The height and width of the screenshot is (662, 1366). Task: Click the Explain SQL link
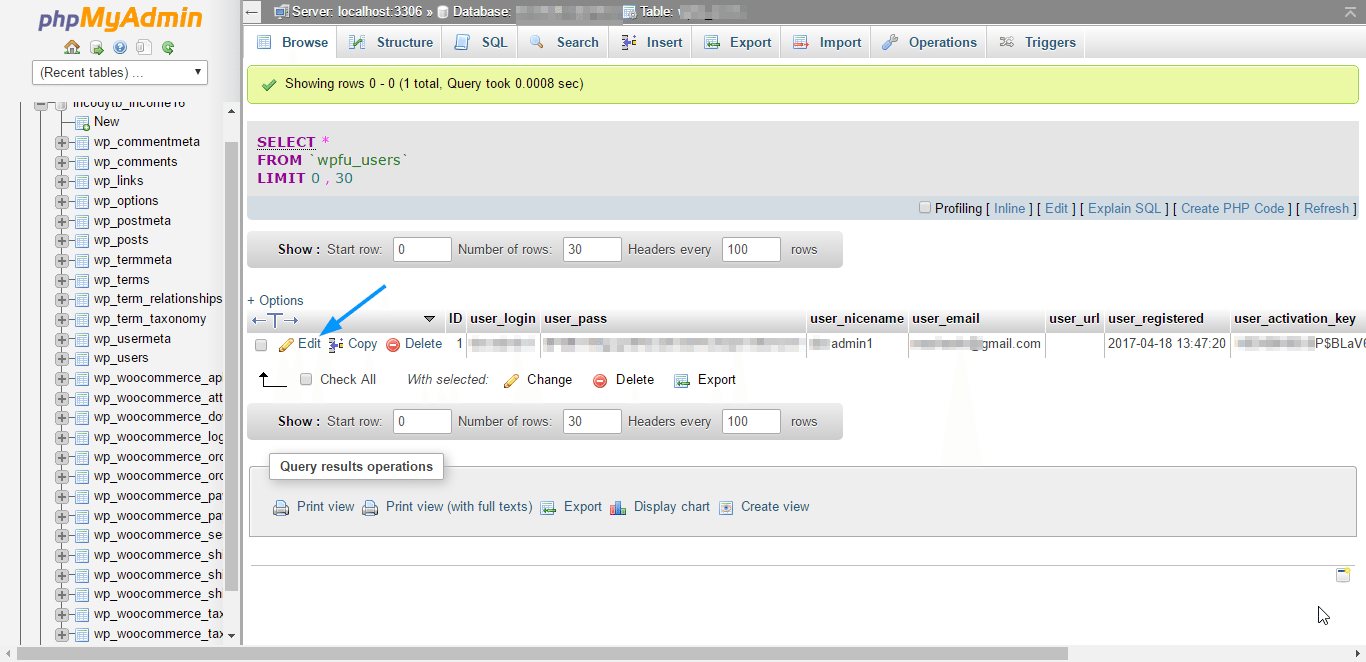pos(1124,208)
